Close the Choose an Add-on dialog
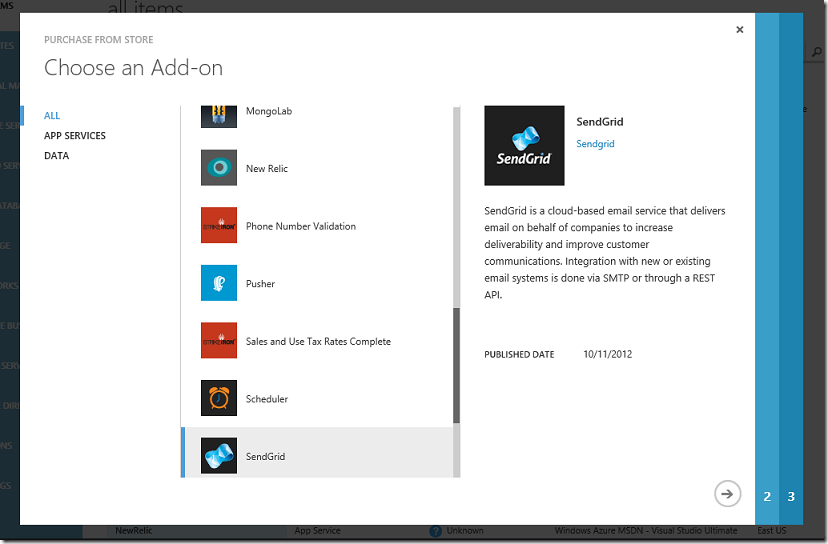 tap(740, 30)
